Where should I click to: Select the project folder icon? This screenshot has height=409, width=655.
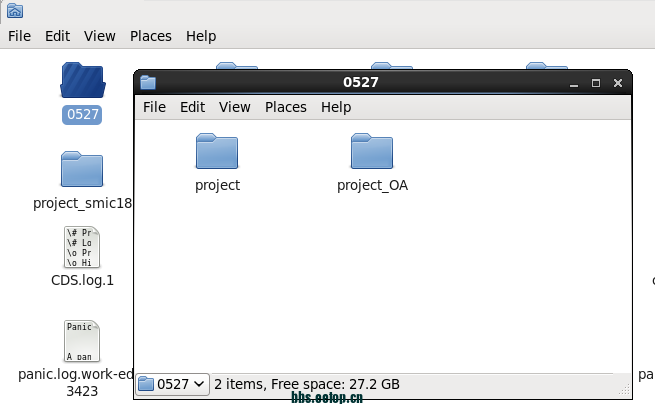pos(217,151)
